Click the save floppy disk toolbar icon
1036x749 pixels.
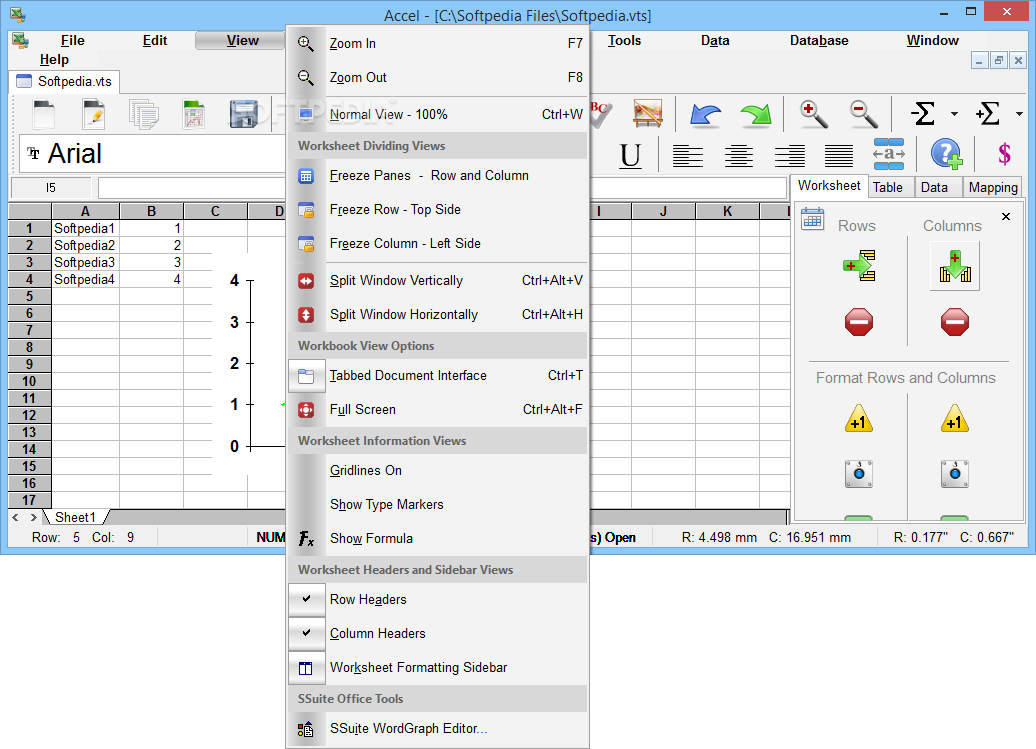click(x=243, y=114)
